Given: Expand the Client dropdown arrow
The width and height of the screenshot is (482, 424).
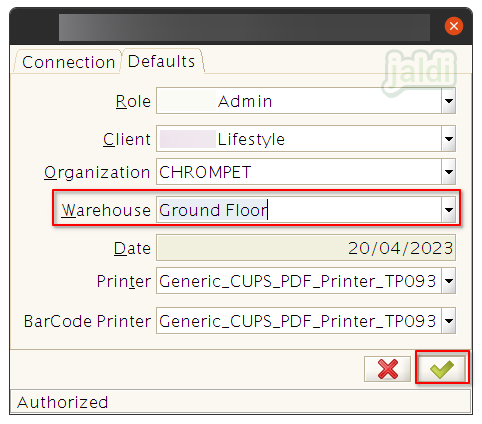Looking at the screenshot, I should [x=449, y=139].
